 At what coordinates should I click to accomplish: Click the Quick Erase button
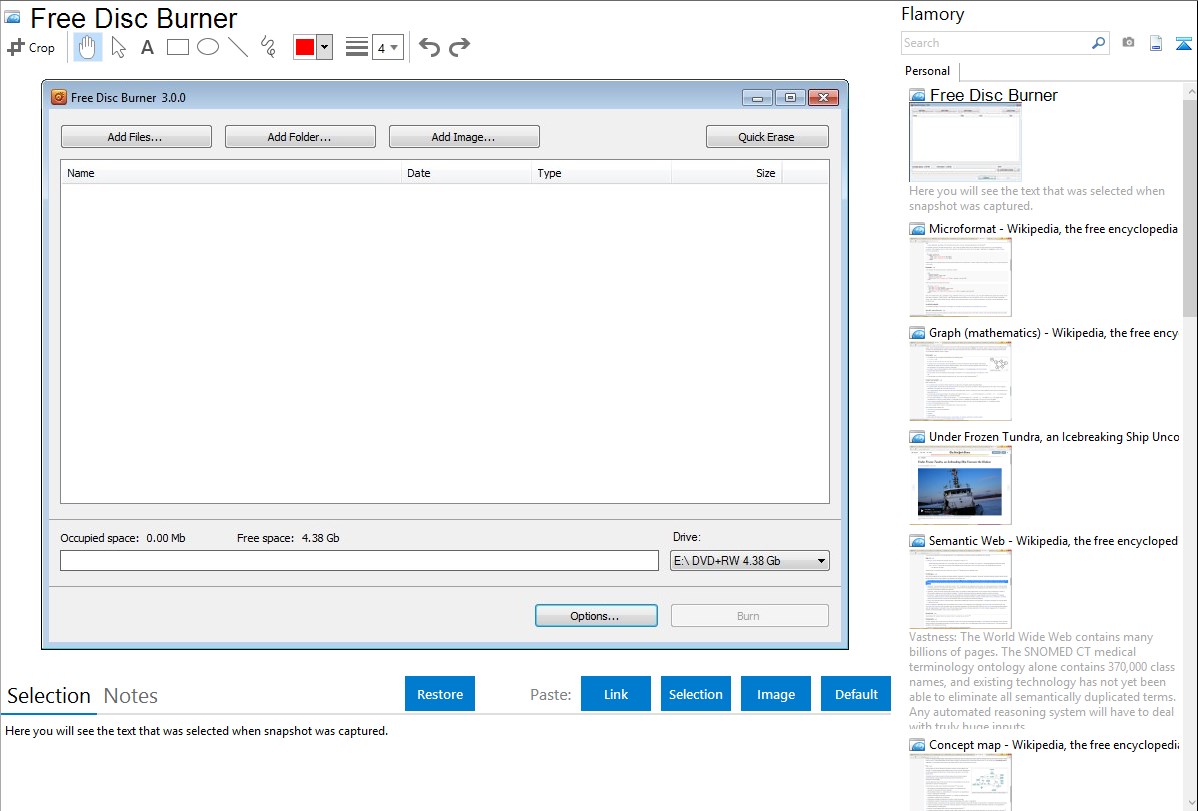click(767, 137)
